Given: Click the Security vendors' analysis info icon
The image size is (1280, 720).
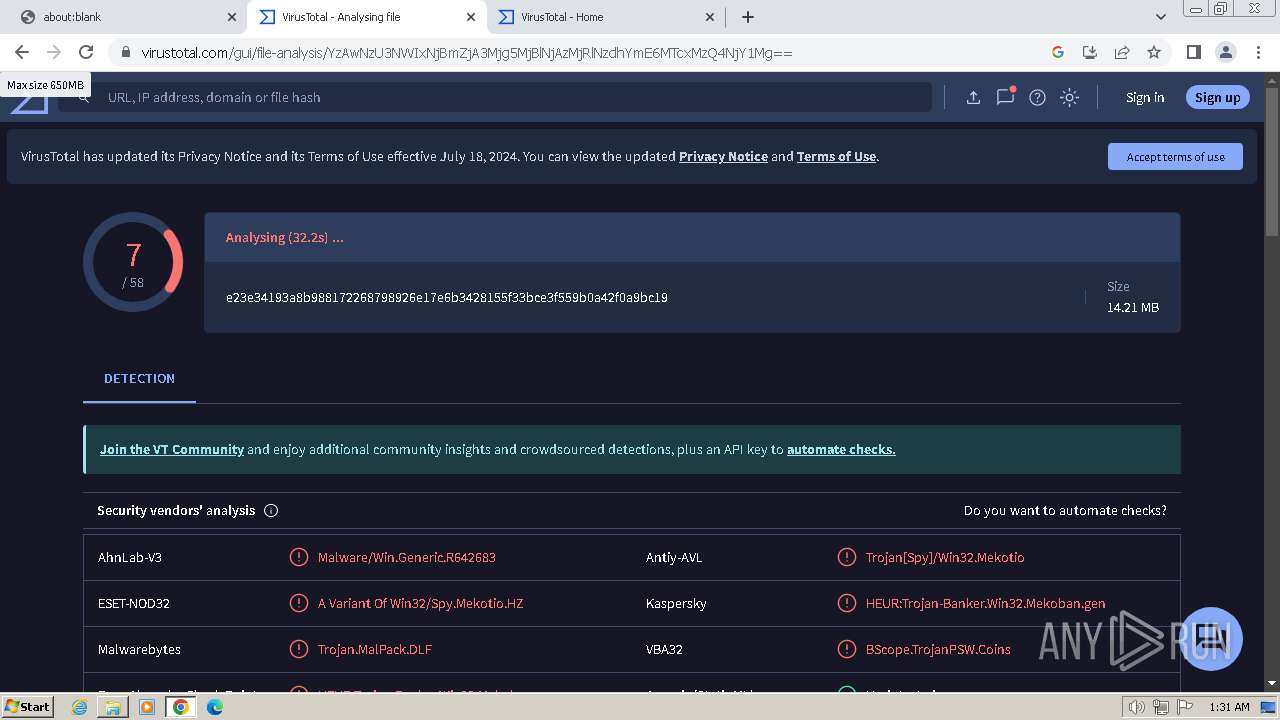Looking at the screenshot, I should [x=271, y=510].
